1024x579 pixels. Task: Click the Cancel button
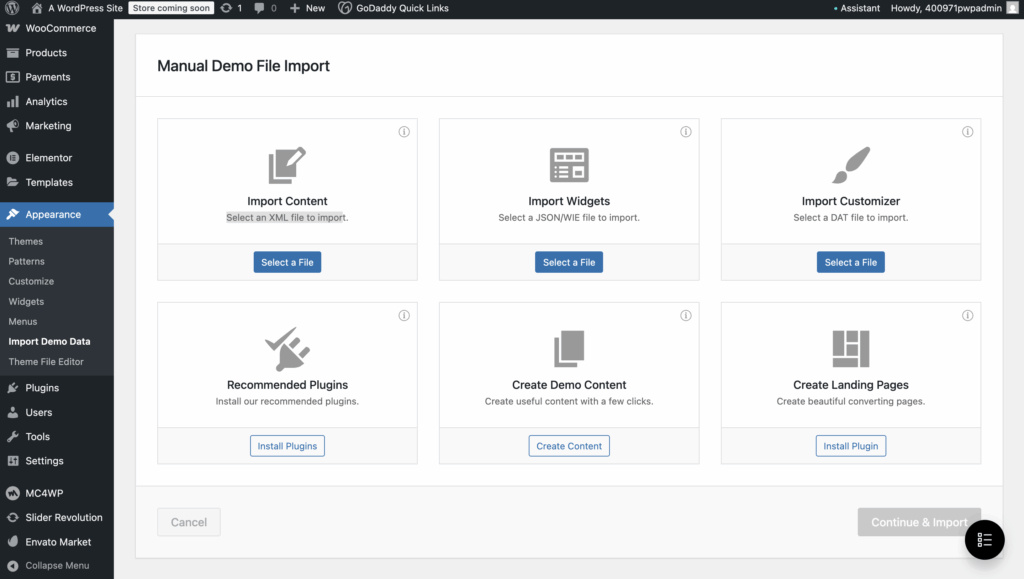(x=189, y=522)
